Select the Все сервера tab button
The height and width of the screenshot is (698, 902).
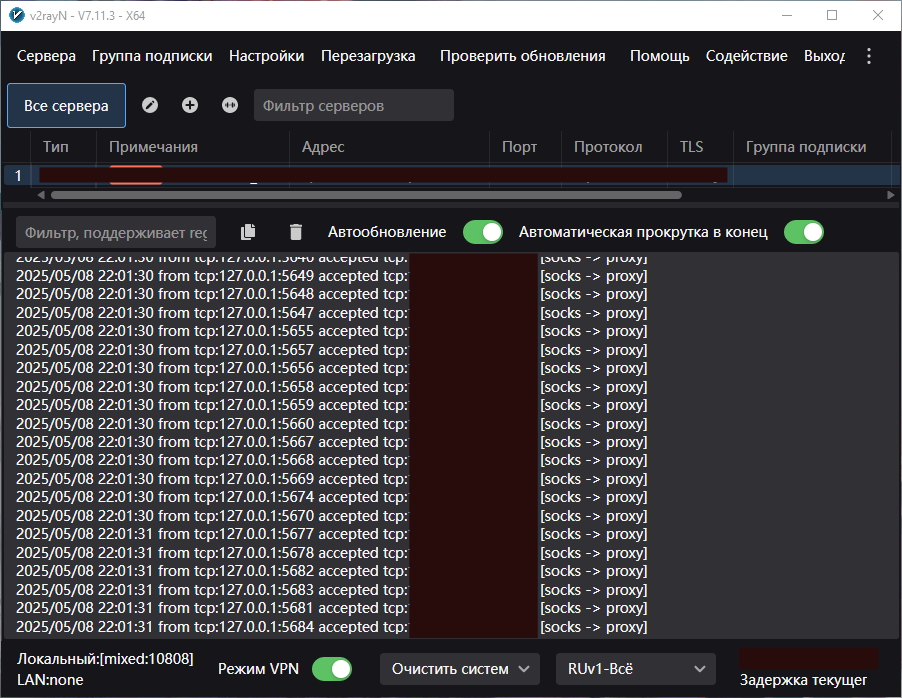click(66, 105)
